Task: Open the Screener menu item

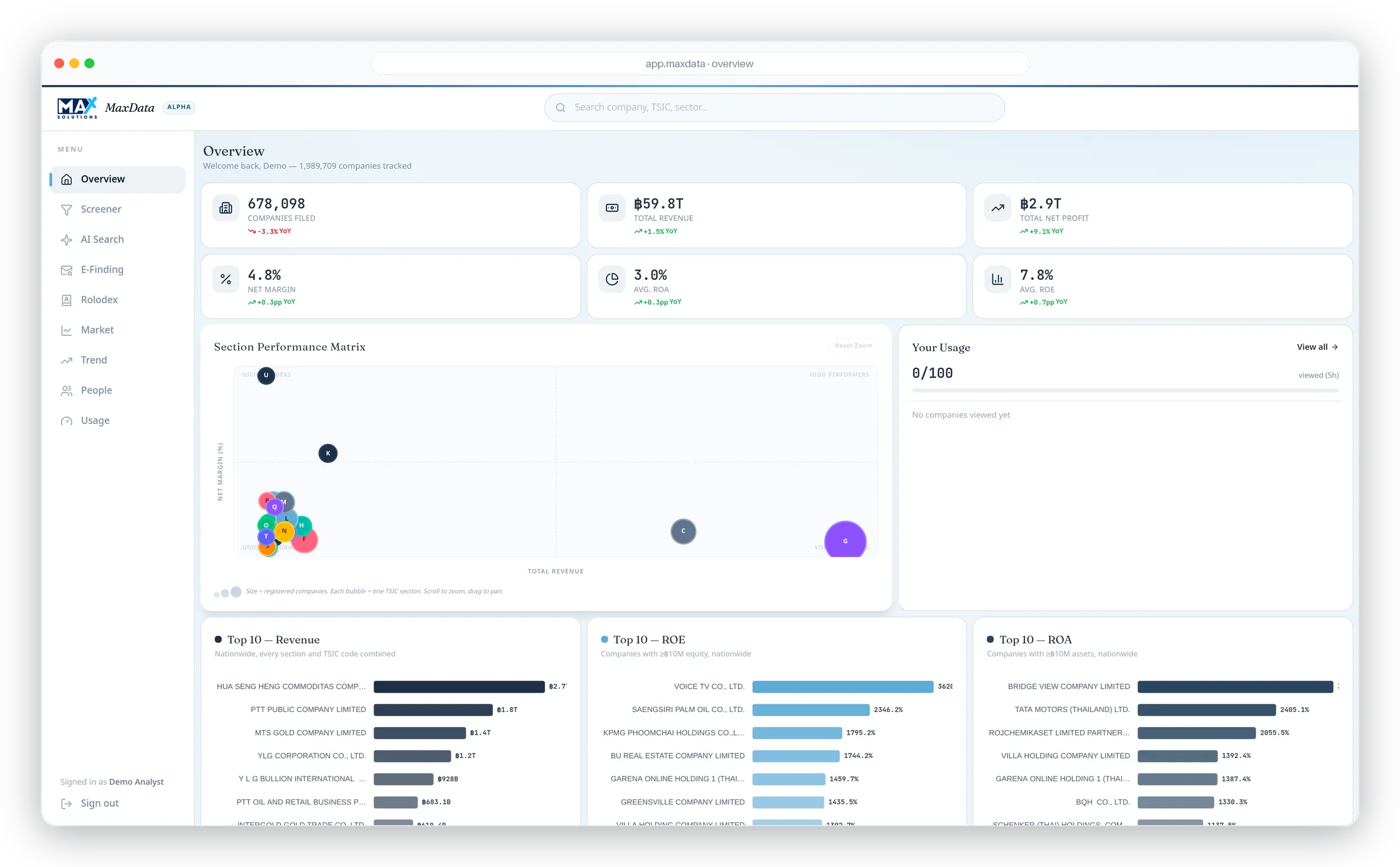Action: point(118,209)
